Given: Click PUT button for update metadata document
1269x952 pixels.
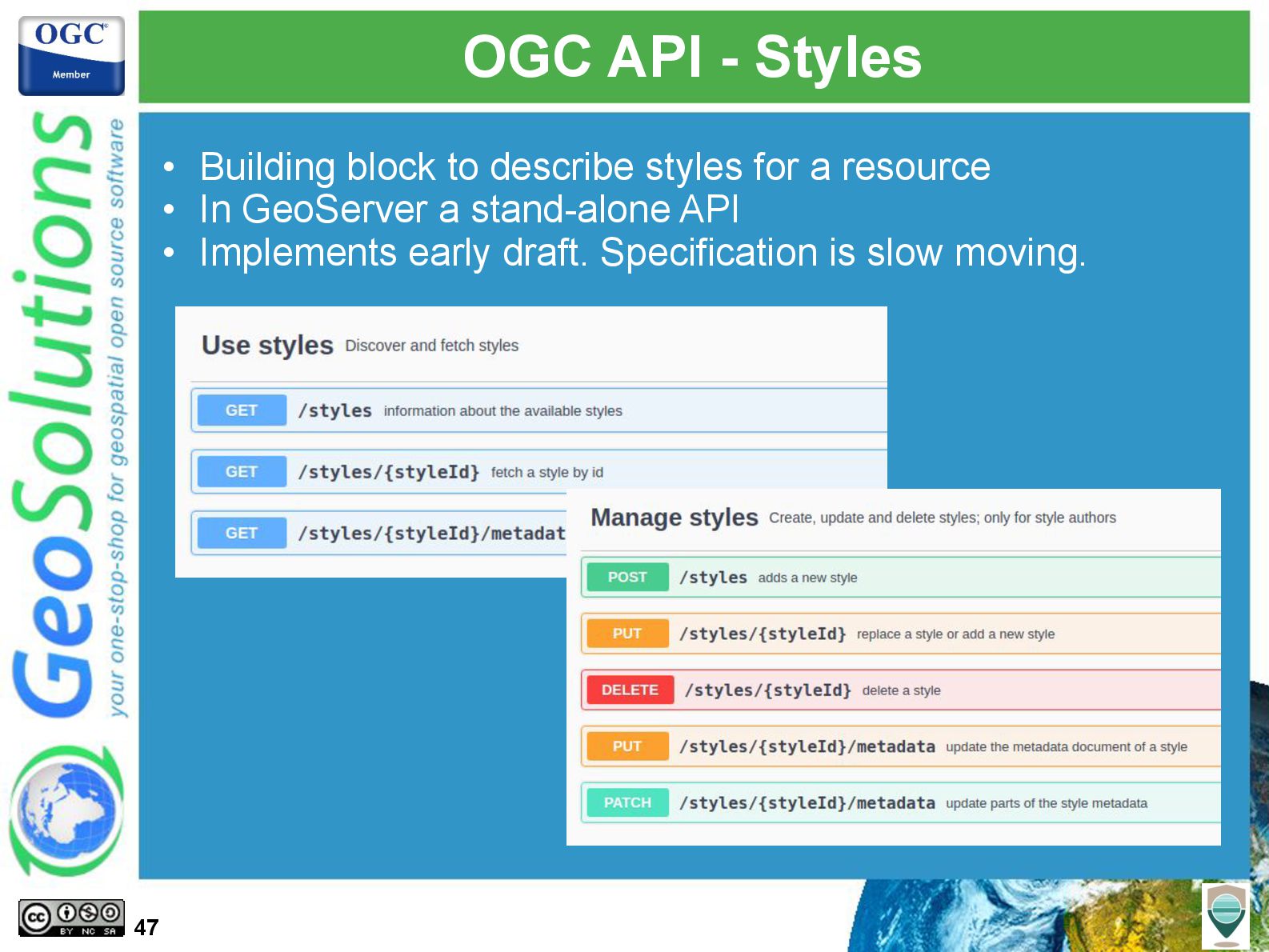Looking at the screenshot, I should pyautogui.click(x=627, y=746).
